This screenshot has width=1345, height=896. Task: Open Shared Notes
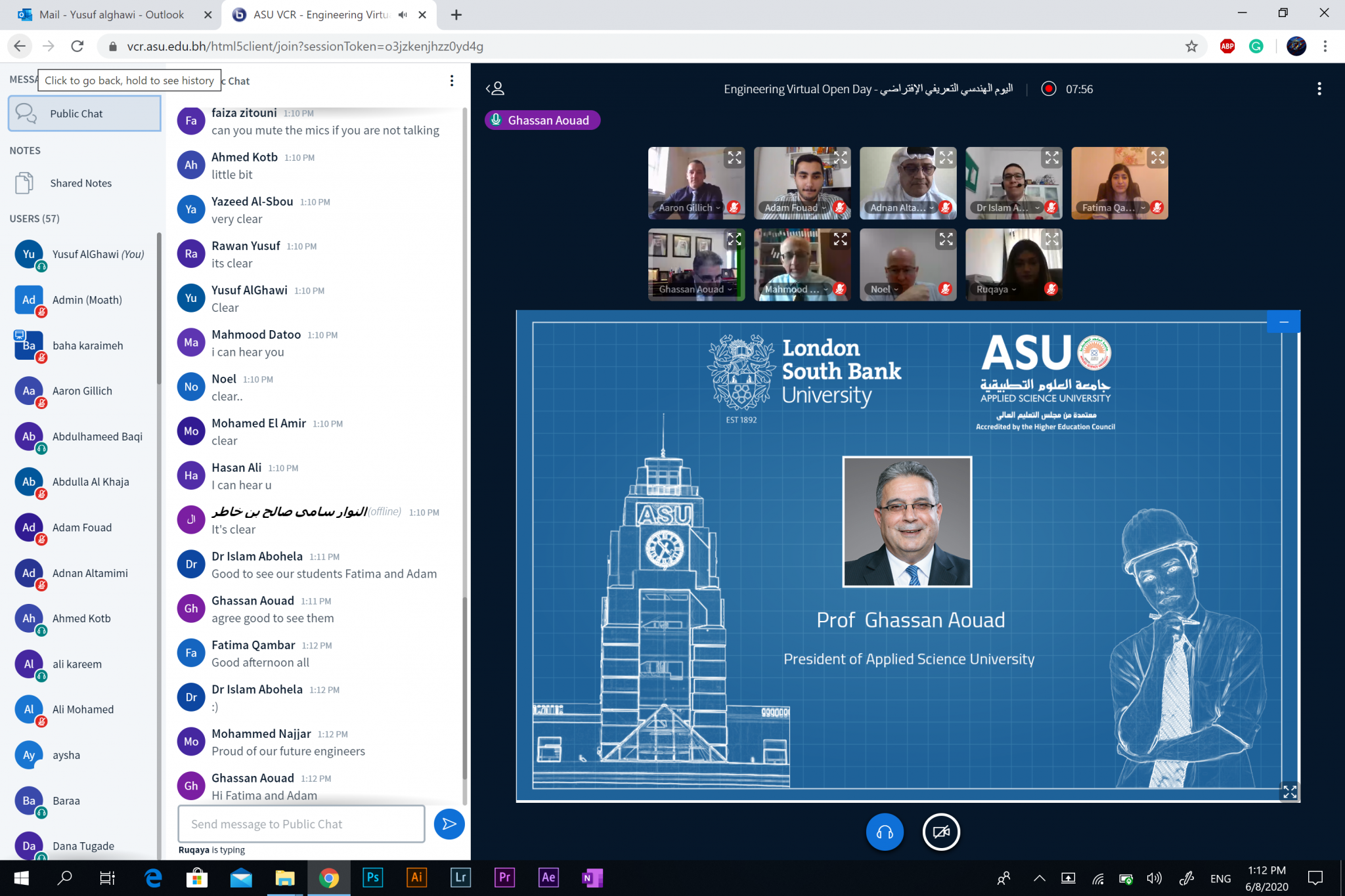[85, 183]
